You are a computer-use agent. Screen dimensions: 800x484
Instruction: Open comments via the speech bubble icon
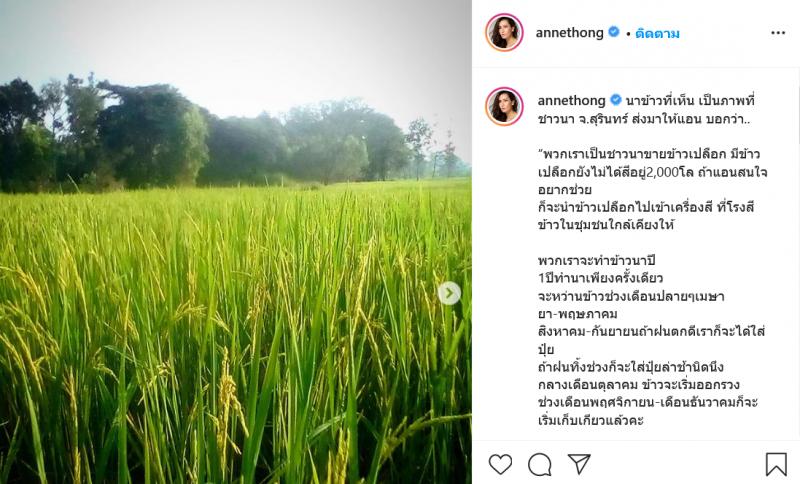click(x=539, y=464)
